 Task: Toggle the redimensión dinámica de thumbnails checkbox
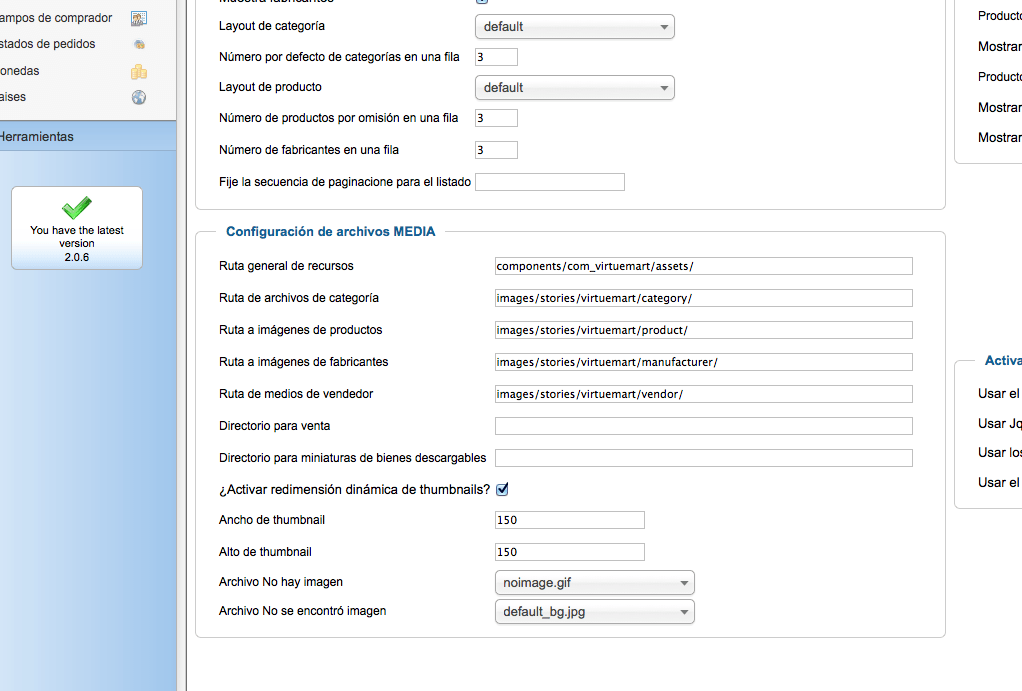(x=502, y=490)
